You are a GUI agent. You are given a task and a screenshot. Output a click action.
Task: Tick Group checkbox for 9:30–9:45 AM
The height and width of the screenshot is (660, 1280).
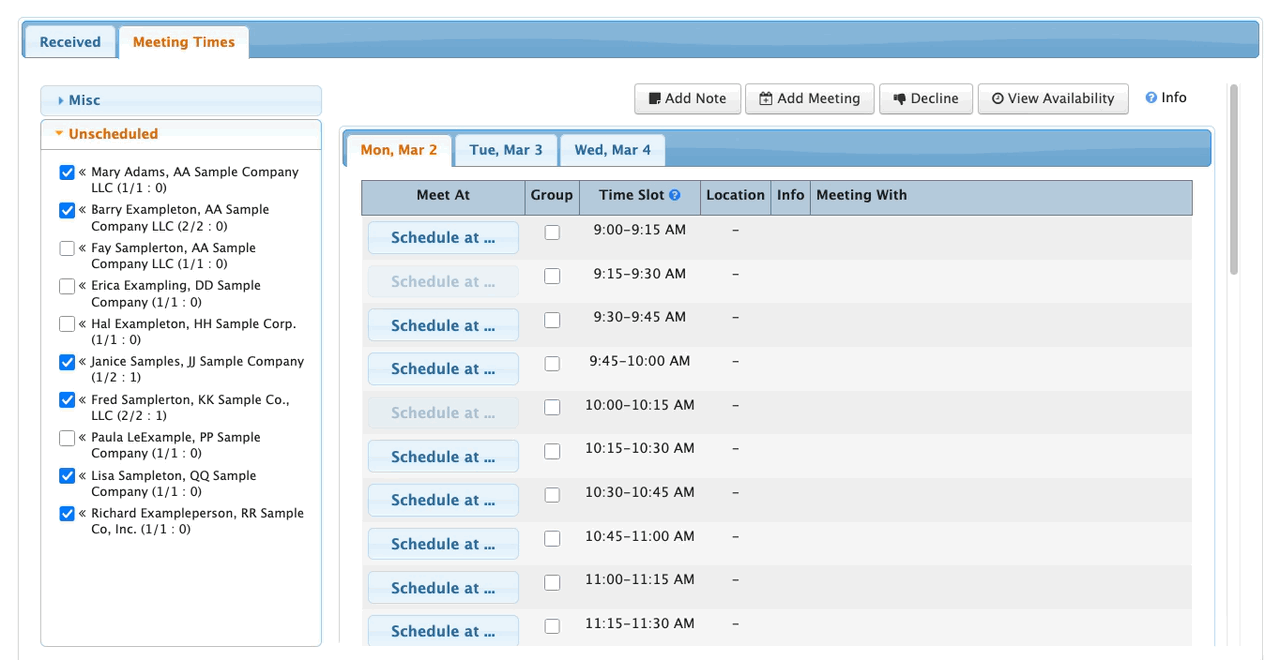tap(552, 320)
